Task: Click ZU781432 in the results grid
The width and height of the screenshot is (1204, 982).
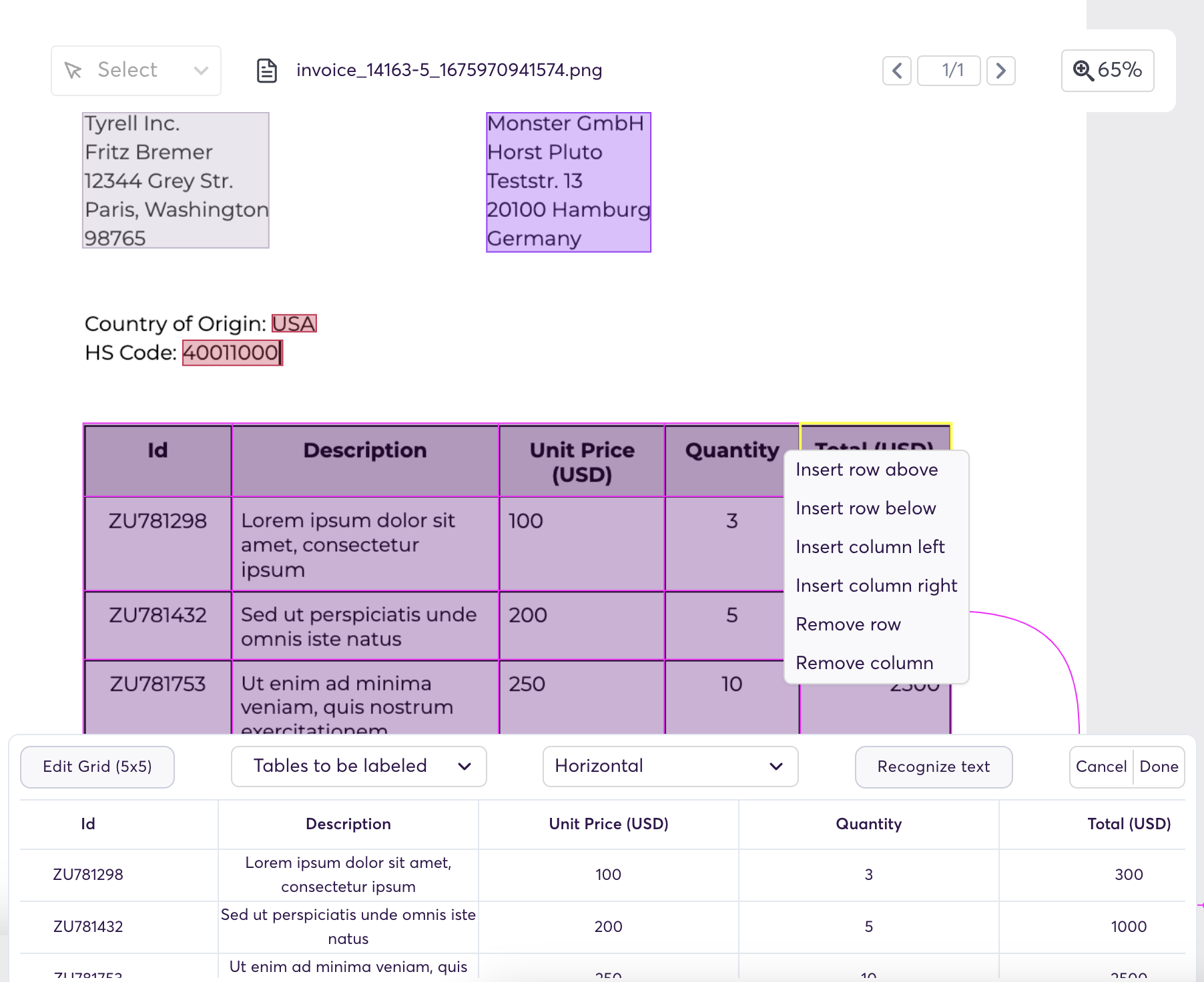Action: [88, 927]
